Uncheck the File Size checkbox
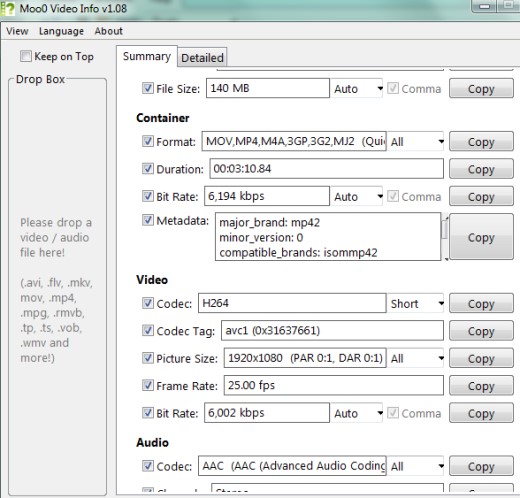This screenshot has width=520, height=498. [148, 88]
